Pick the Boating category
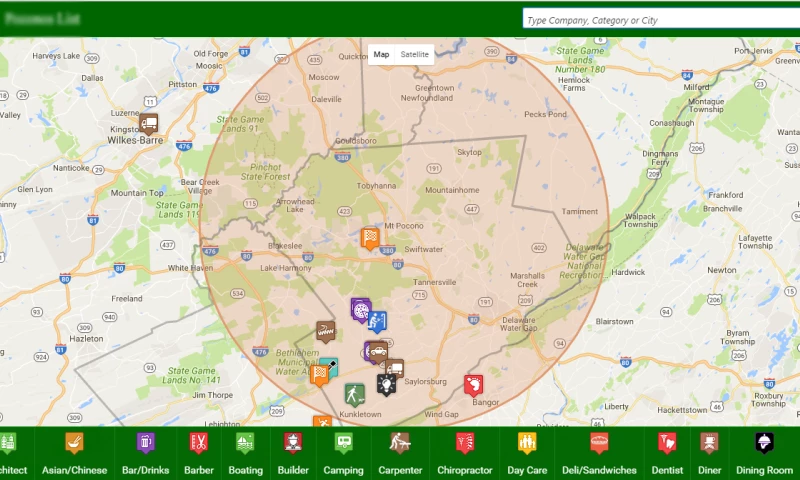 245,453
